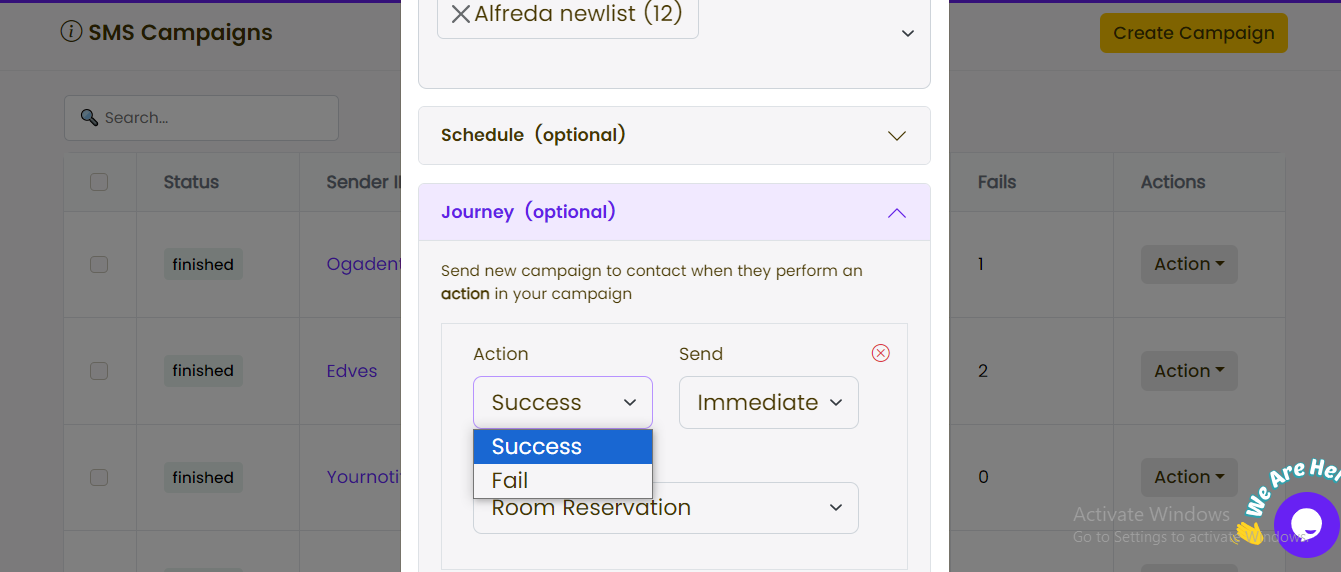Click the red remove journey step icon

pyautogui.click(x=880, y=353)
